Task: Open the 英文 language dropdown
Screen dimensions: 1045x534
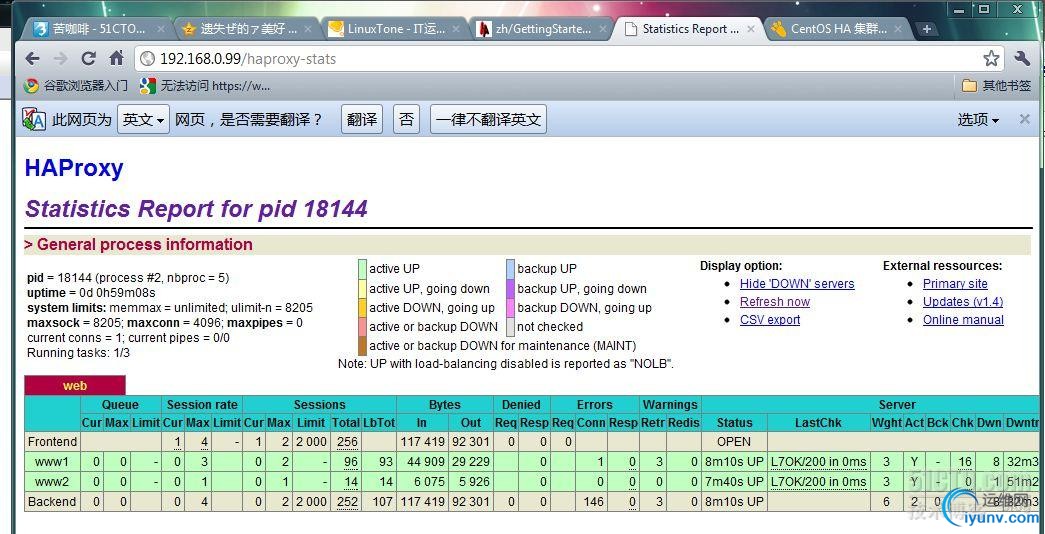Action: tap(143, 120)
